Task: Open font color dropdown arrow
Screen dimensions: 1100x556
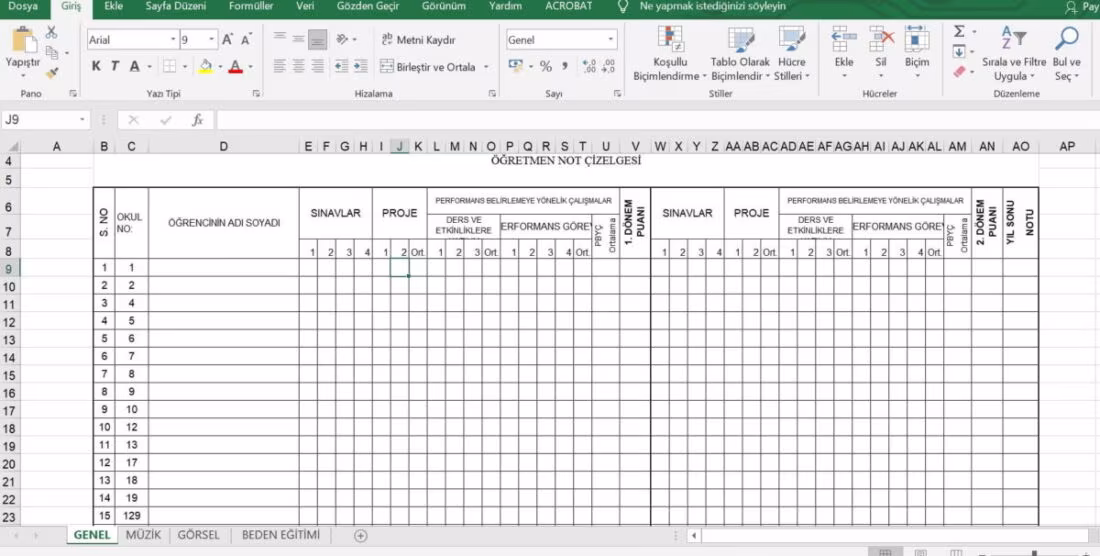Action: [x=250, y=67]
